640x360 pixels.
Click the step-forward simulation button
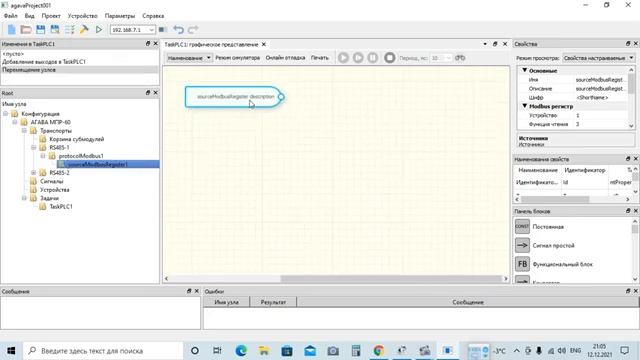[358, 58]
